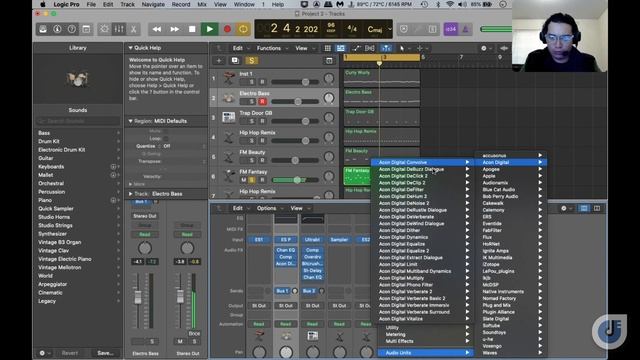Start playback with the green play button

click(209, 29)
